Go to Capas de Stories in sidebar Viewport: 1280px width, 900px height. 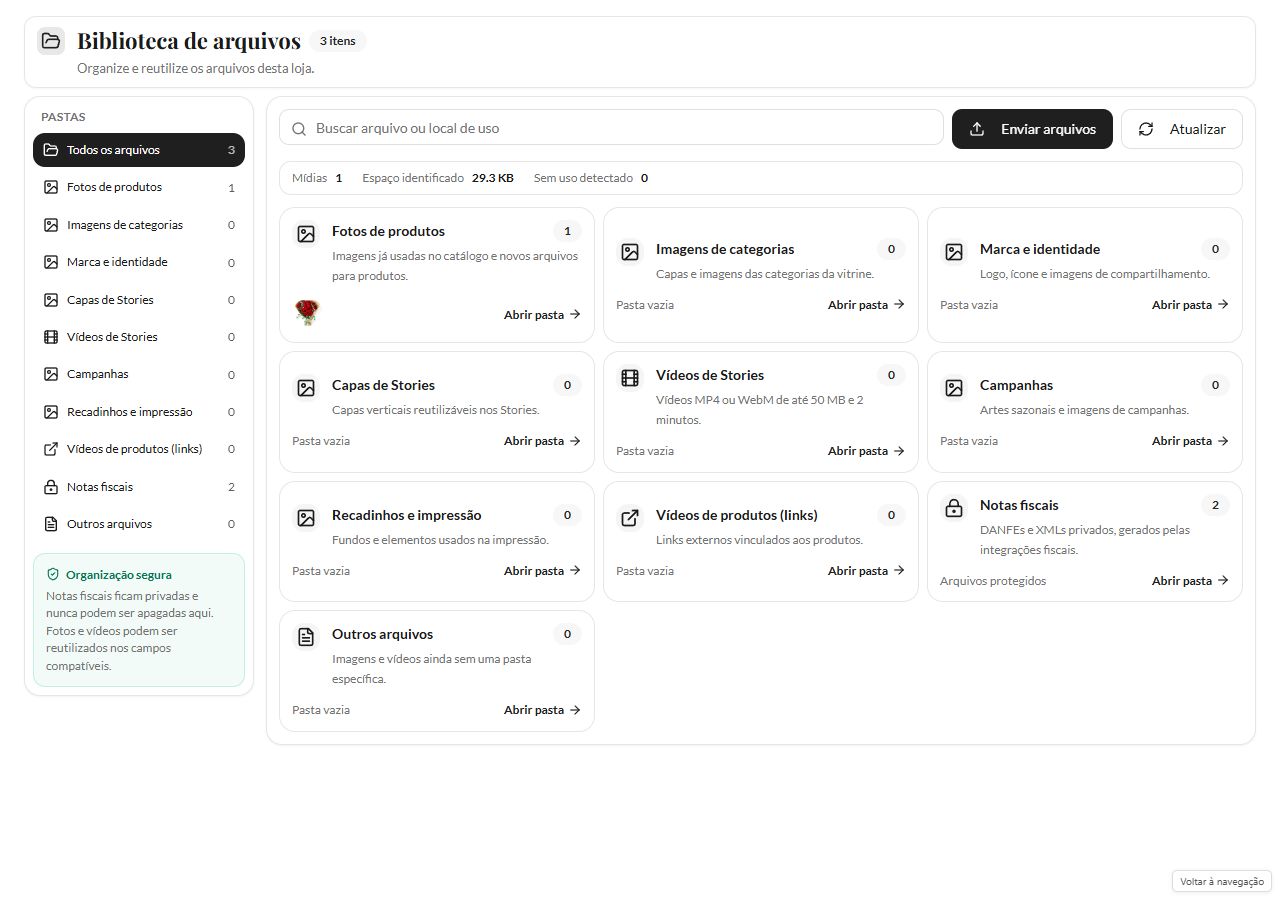click(x=139, y=300)
